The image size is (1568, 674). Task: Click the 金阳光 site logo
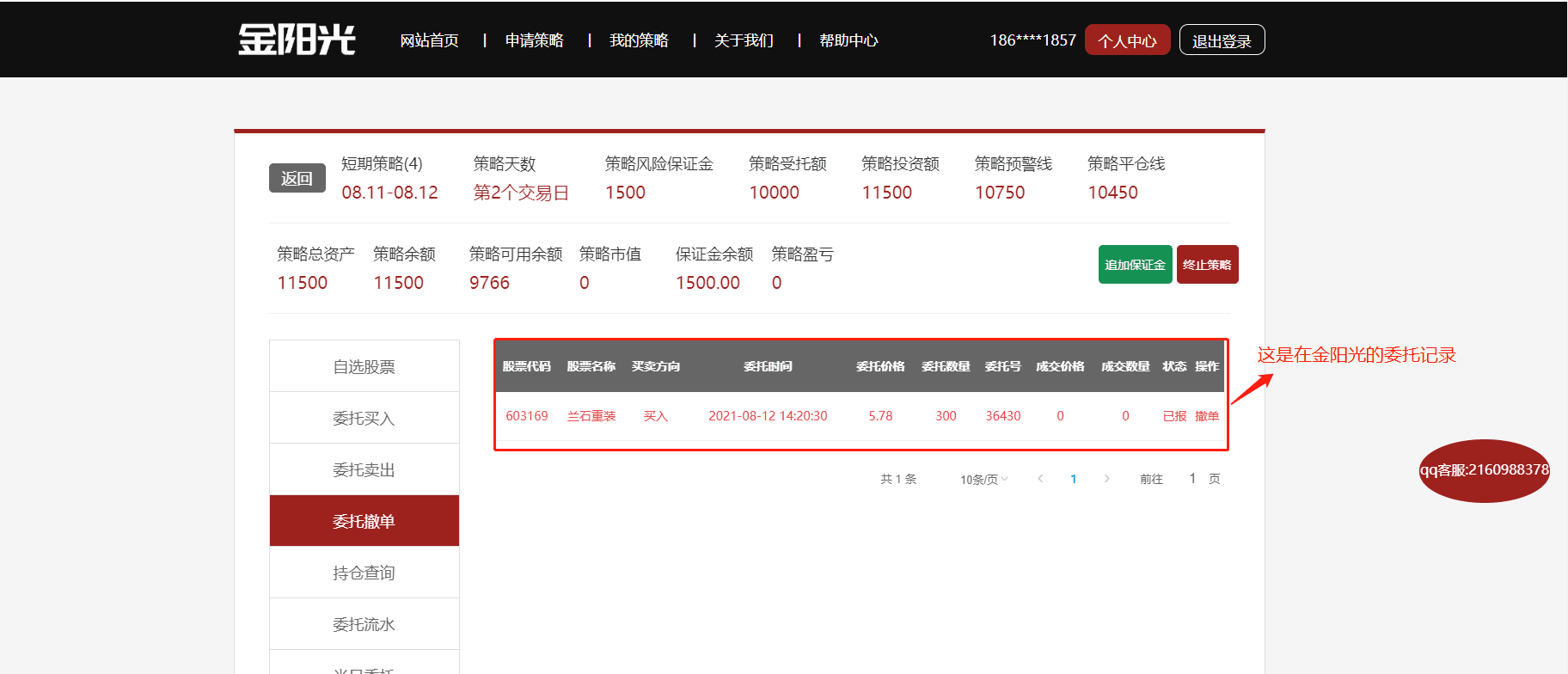click(297, 40)
